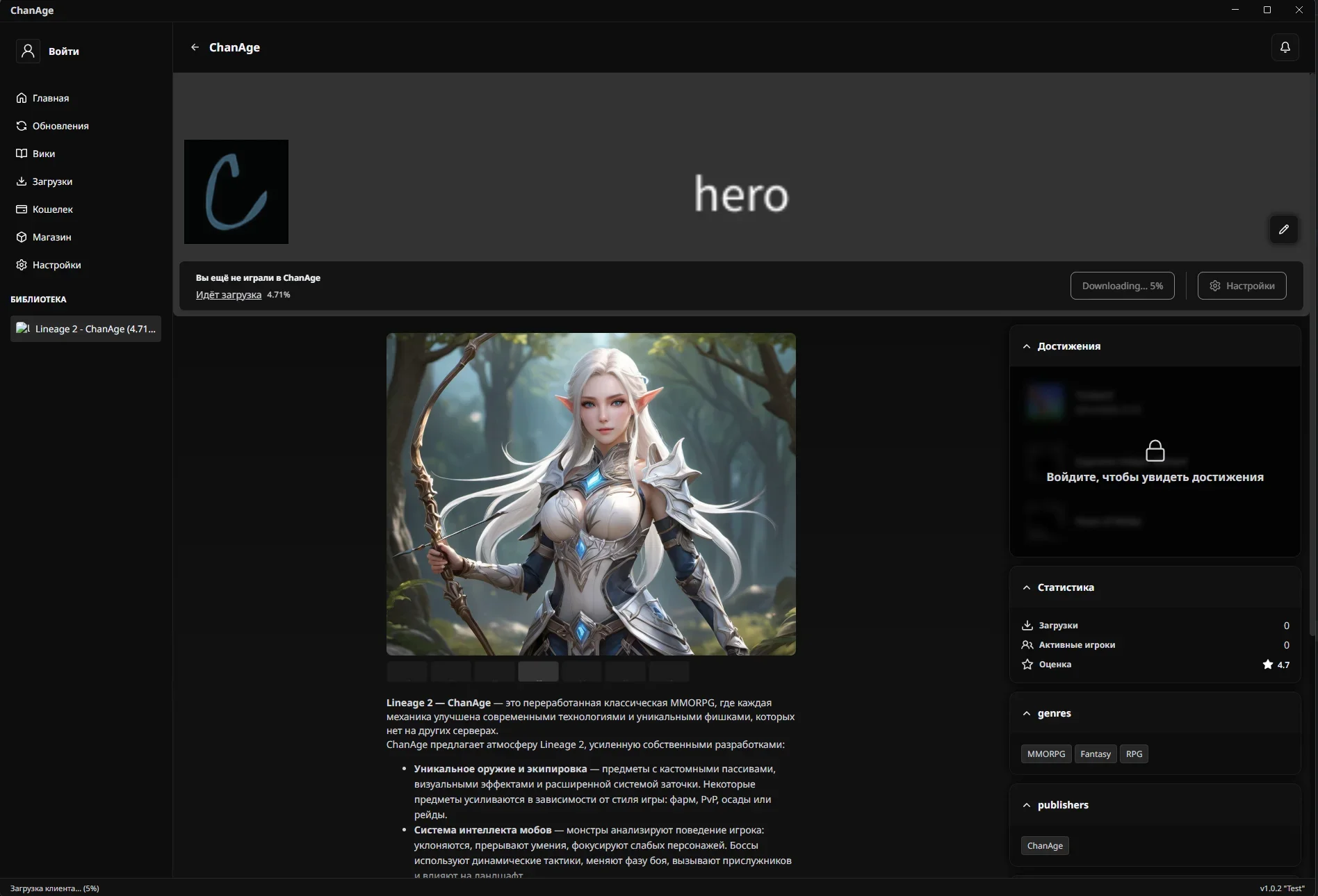Collapse the publishers section
Screen dimensions: 1318x896
click(1027, 805)
